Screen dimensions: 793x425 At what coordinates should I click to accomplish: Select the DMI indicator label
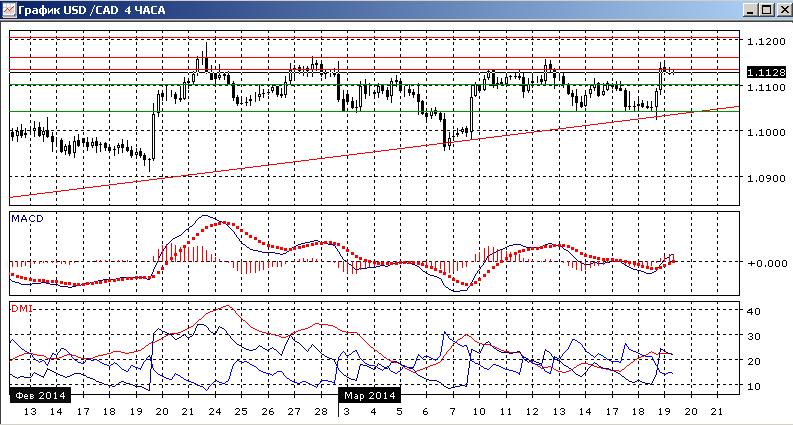20,308
